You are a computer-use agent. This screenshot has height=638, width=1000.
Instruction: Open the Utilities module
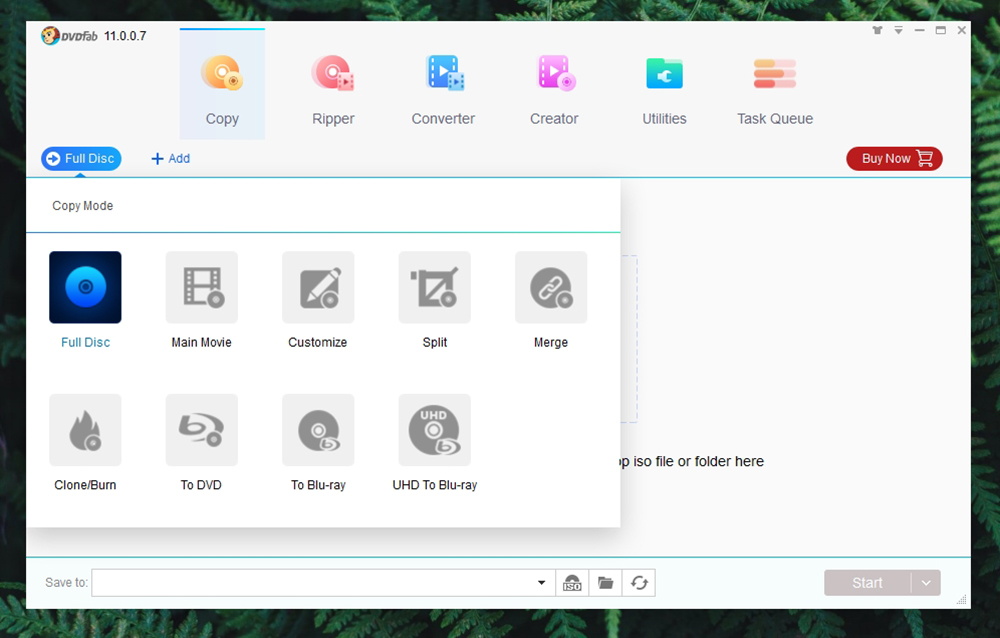[665, 89]
